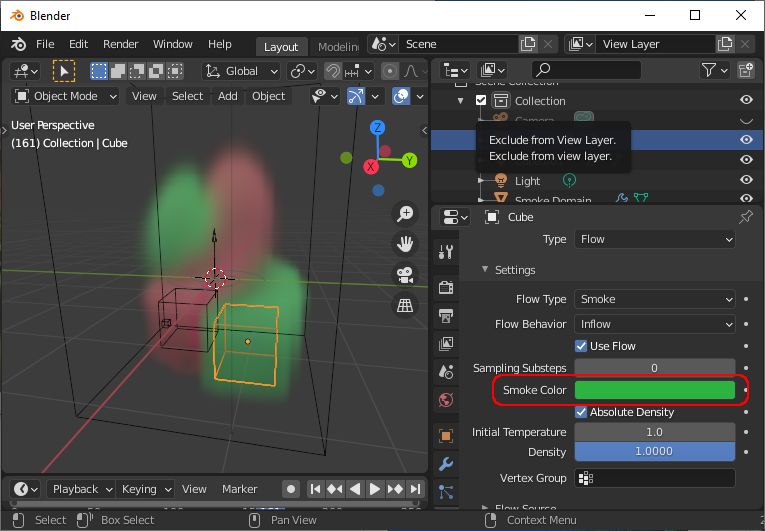Select the Tweak select tool icon
This screenshot has height=531, width=765.
click(x=64, y=71)
